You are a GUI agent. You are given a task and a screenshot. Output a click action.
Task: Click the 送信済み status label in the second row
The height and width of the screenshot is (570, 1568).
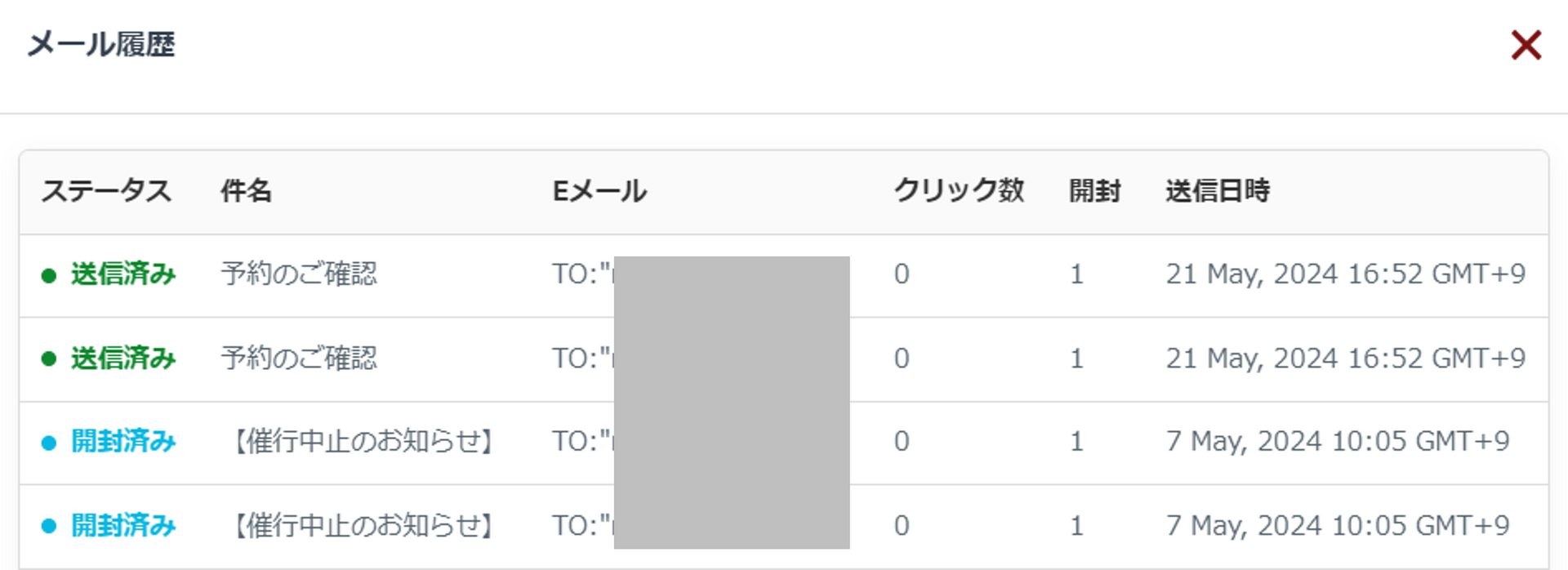click(123, 358)
